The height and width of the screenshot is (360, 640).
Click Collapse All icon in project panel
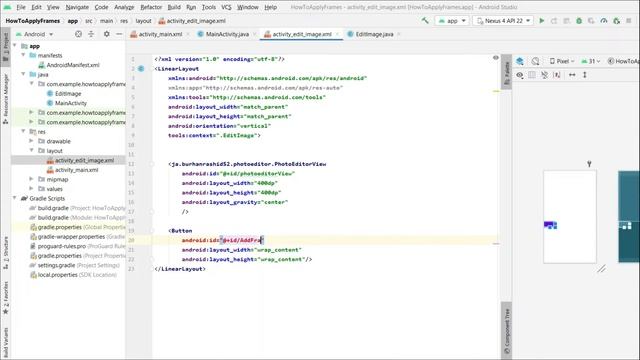[91, 34]
